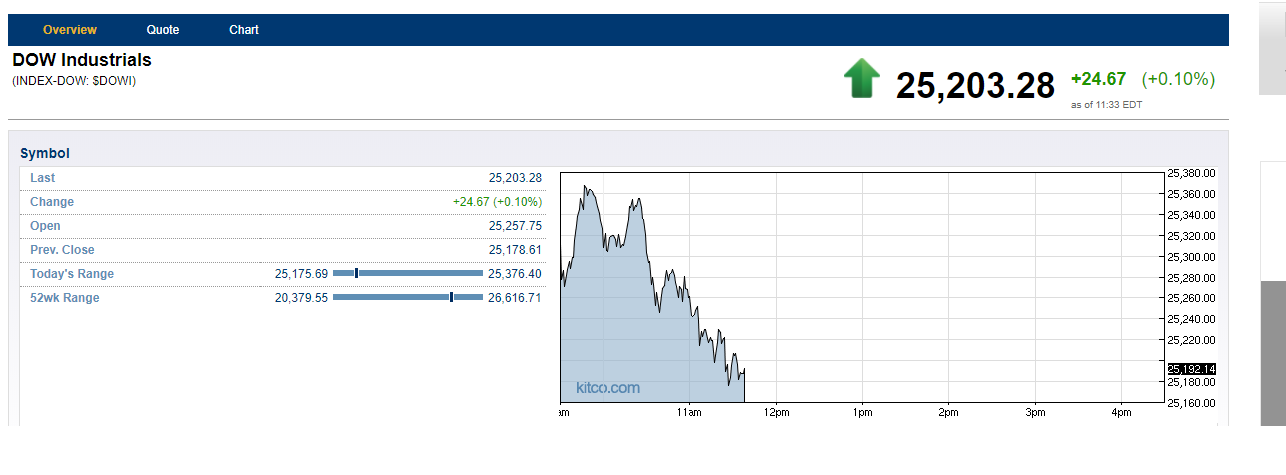
Task: Open the Overview tab
Action: click(x=70, y=30)
